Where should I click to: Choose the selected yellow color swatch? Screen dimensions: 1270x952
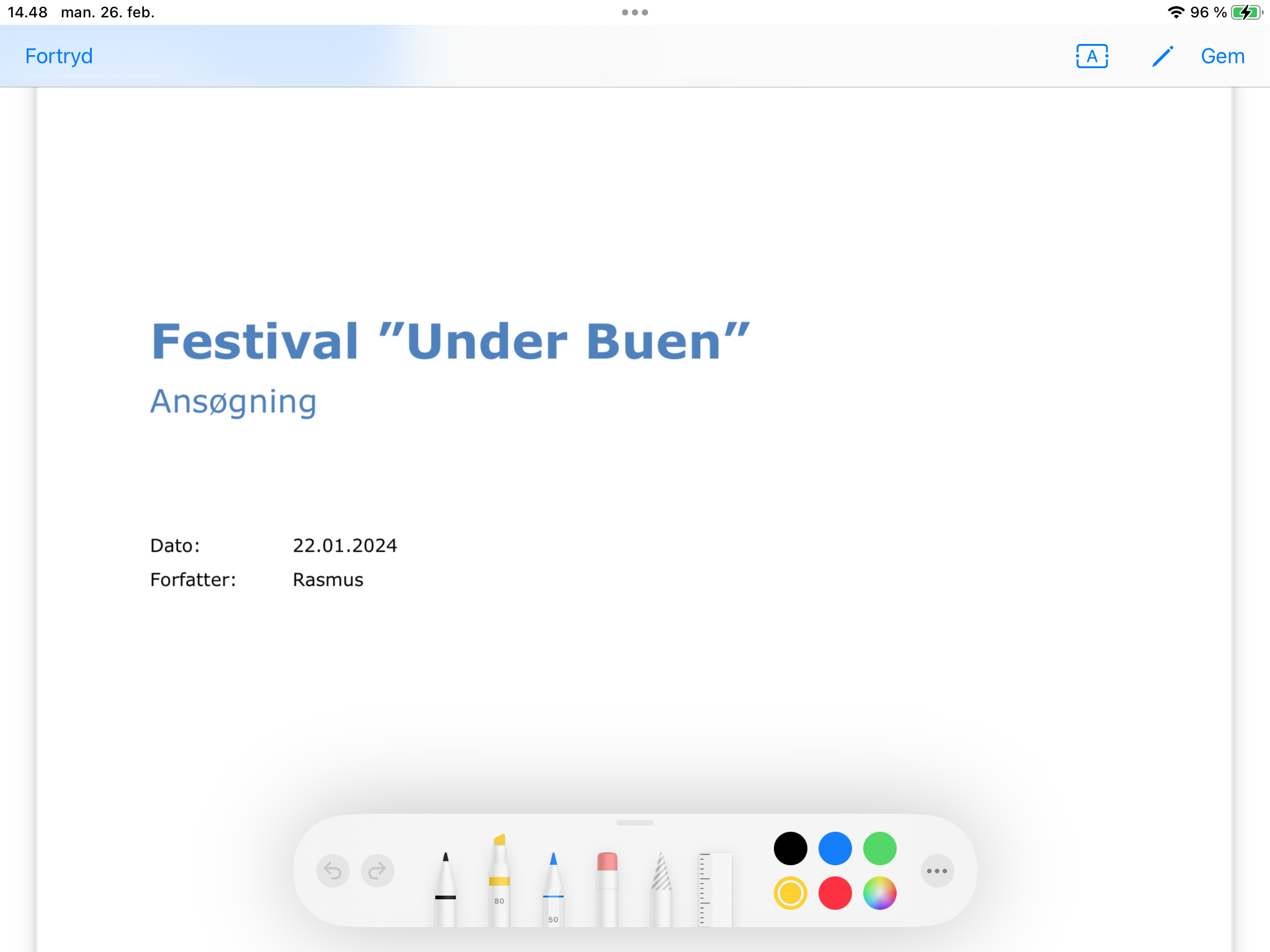[x=790, y=894]
